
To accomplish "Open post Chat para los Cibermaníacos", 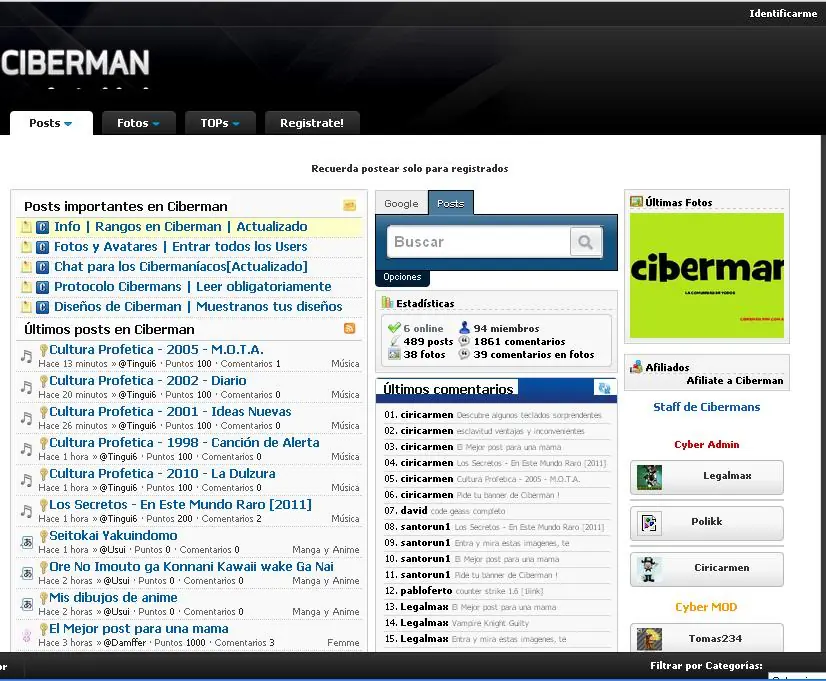I will point(181,267).
